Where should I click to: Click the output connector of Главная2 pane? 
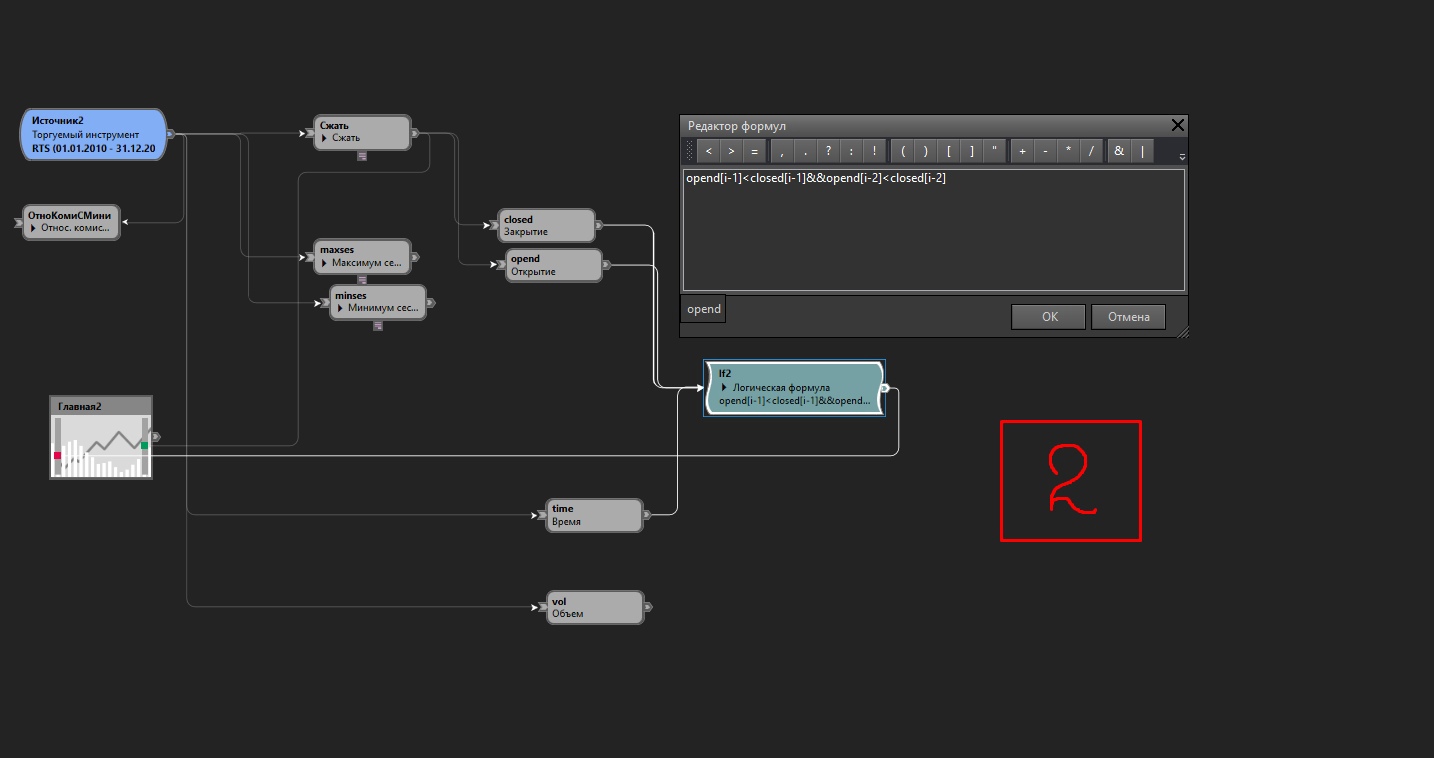pyautogui.click(x=155, y=437)
